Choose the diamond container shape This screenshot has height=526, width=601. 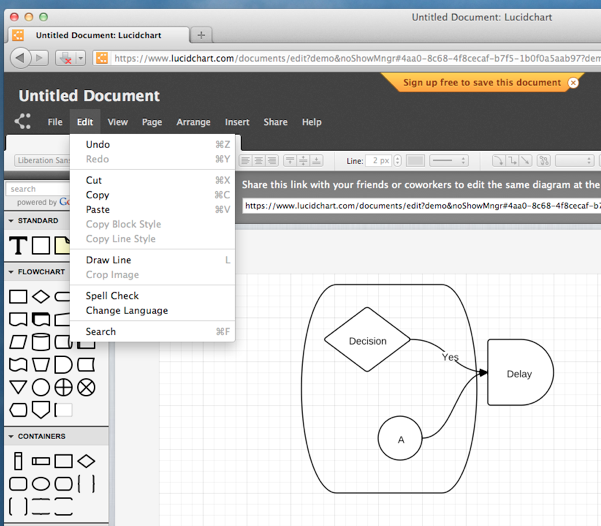pos(86,461)
